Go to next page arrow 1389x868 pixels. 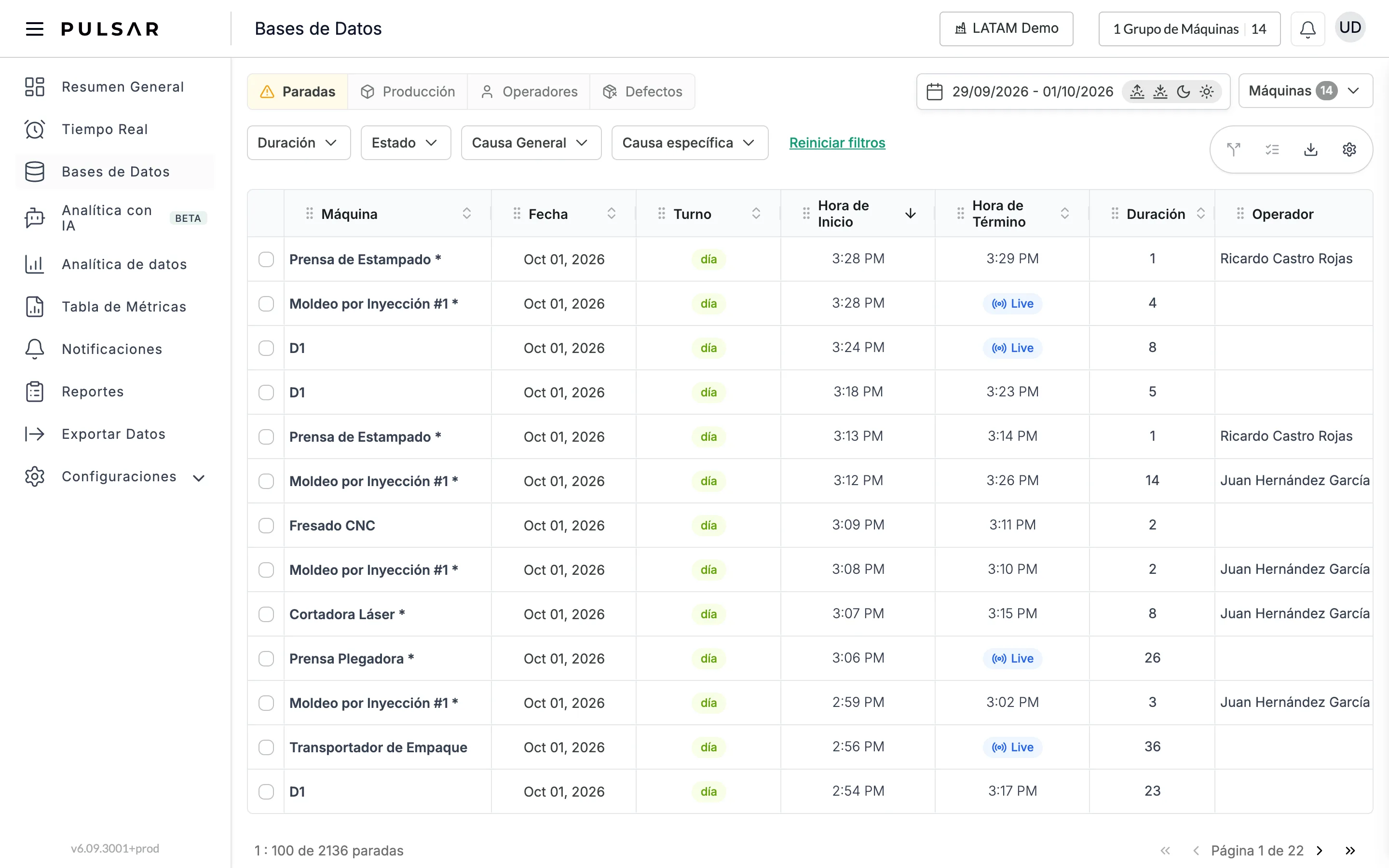point(1320,850)
